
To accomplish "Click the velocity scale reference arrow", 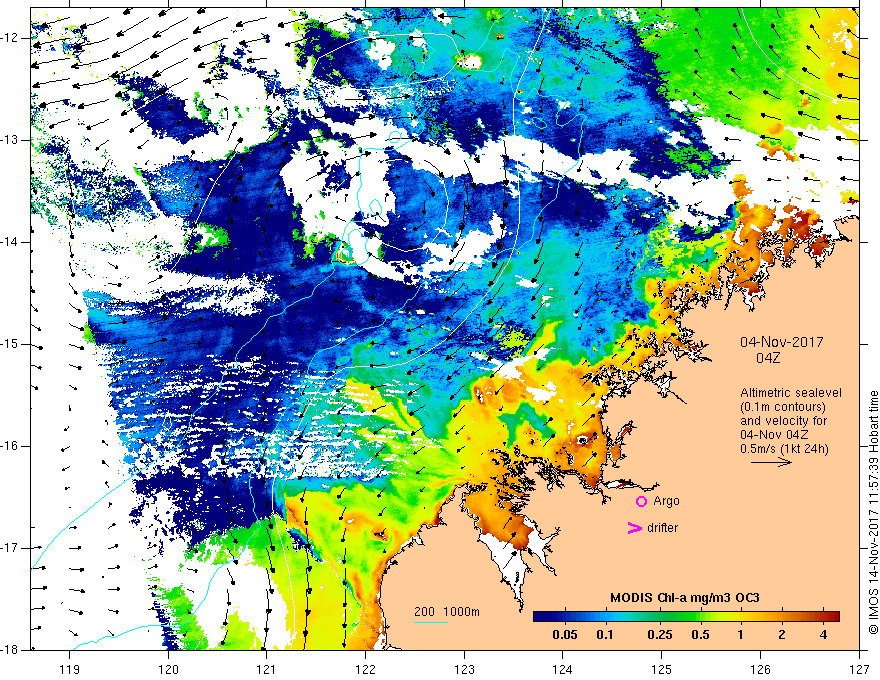I will point(771,462).
